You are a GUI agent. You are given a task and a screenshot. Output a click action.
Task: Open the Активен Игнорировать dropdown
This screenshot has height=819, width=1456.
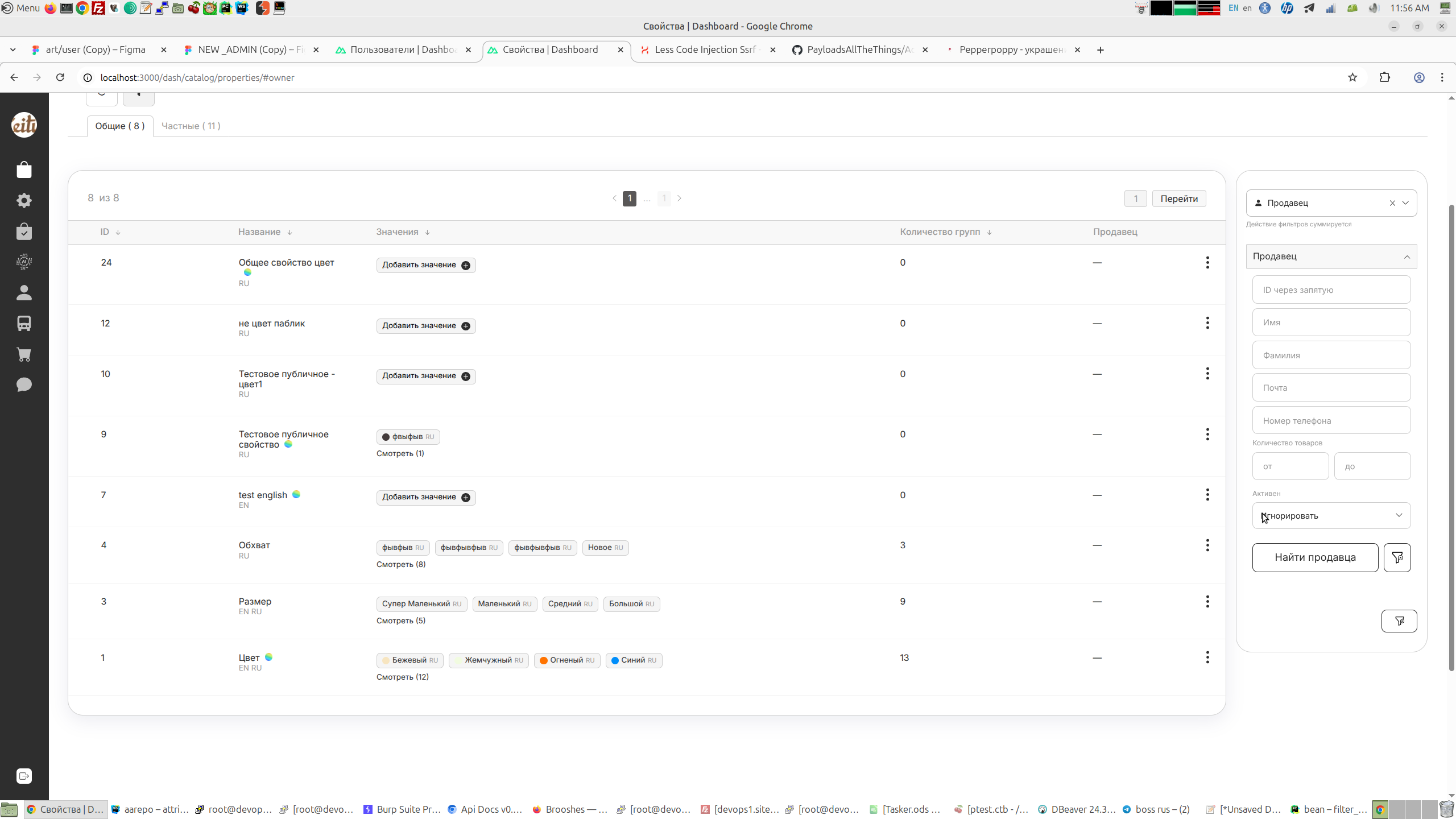[x=1331, y=515]
